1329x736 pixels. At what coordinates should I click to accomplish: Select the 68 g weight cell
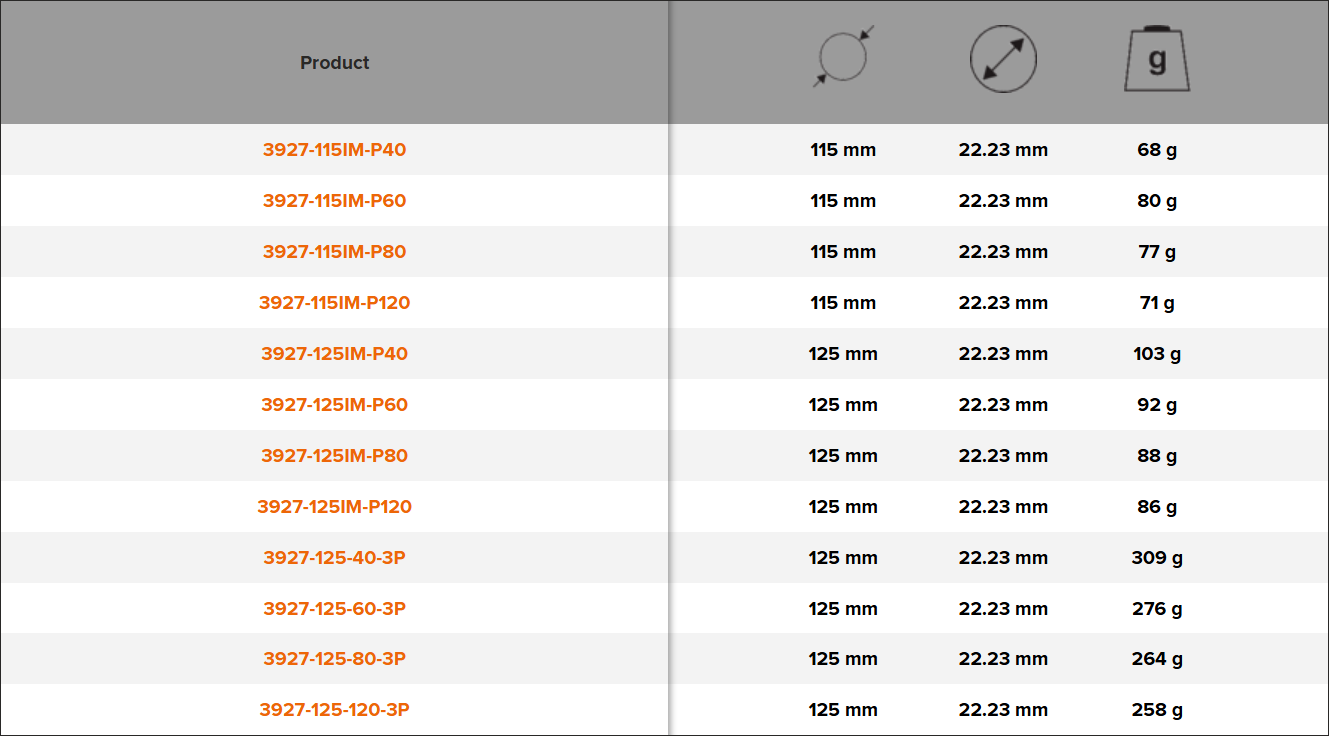click(x=1157, y=150)
